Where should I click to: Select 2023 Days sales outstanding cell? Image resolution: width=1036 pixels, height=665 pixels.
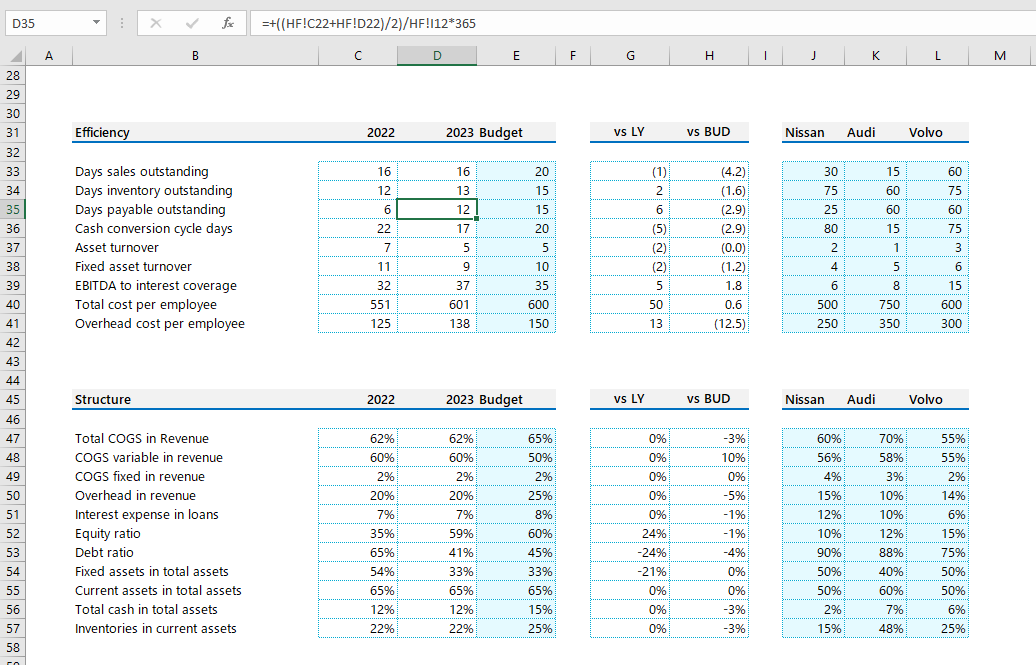(x=437, y=172)
